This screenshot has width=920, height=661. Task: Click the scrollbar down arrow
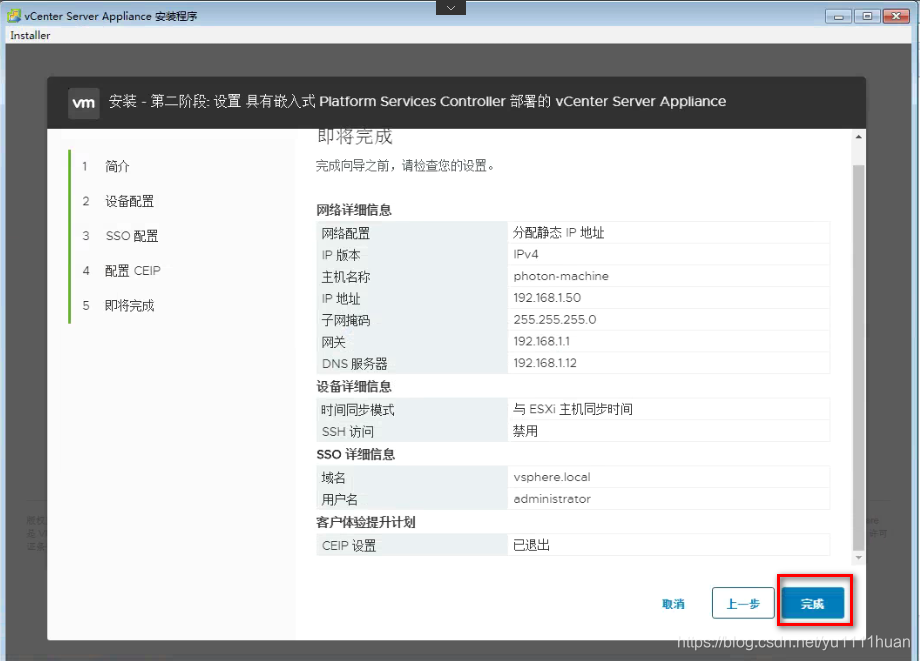tap(858, 557)
